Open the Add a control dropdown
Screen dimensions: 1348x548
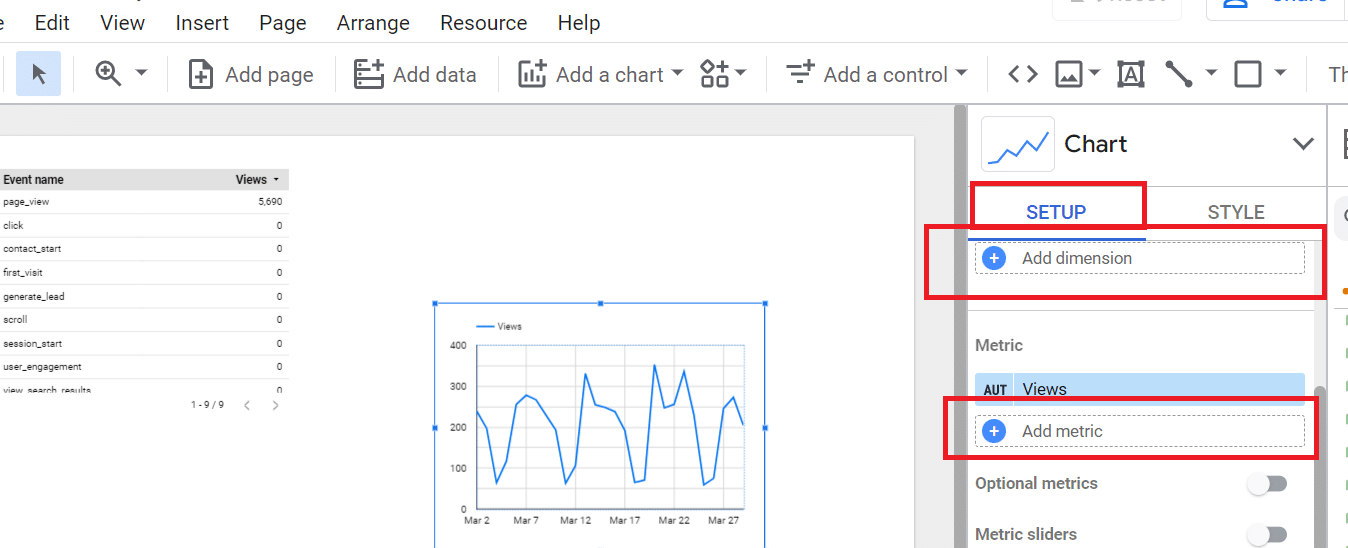pos(877,74)
